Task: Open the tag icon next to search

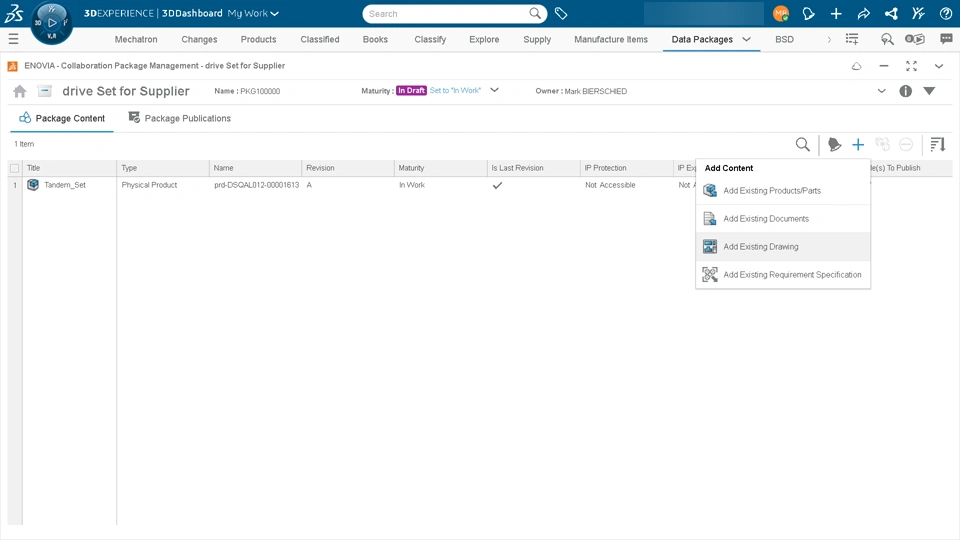Action: tap(561, 13)
